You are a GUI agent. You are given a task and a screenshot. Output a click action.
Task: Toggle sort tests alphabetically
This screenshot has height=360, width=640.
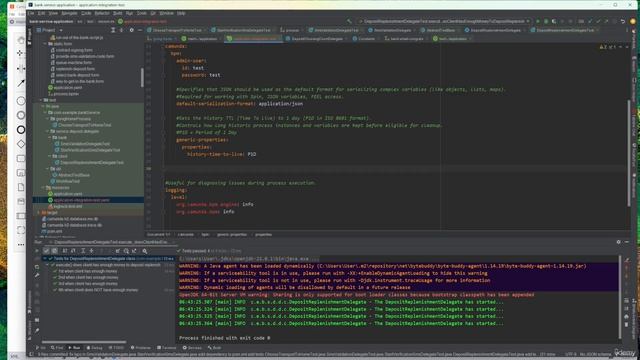[x=65, y=251]
